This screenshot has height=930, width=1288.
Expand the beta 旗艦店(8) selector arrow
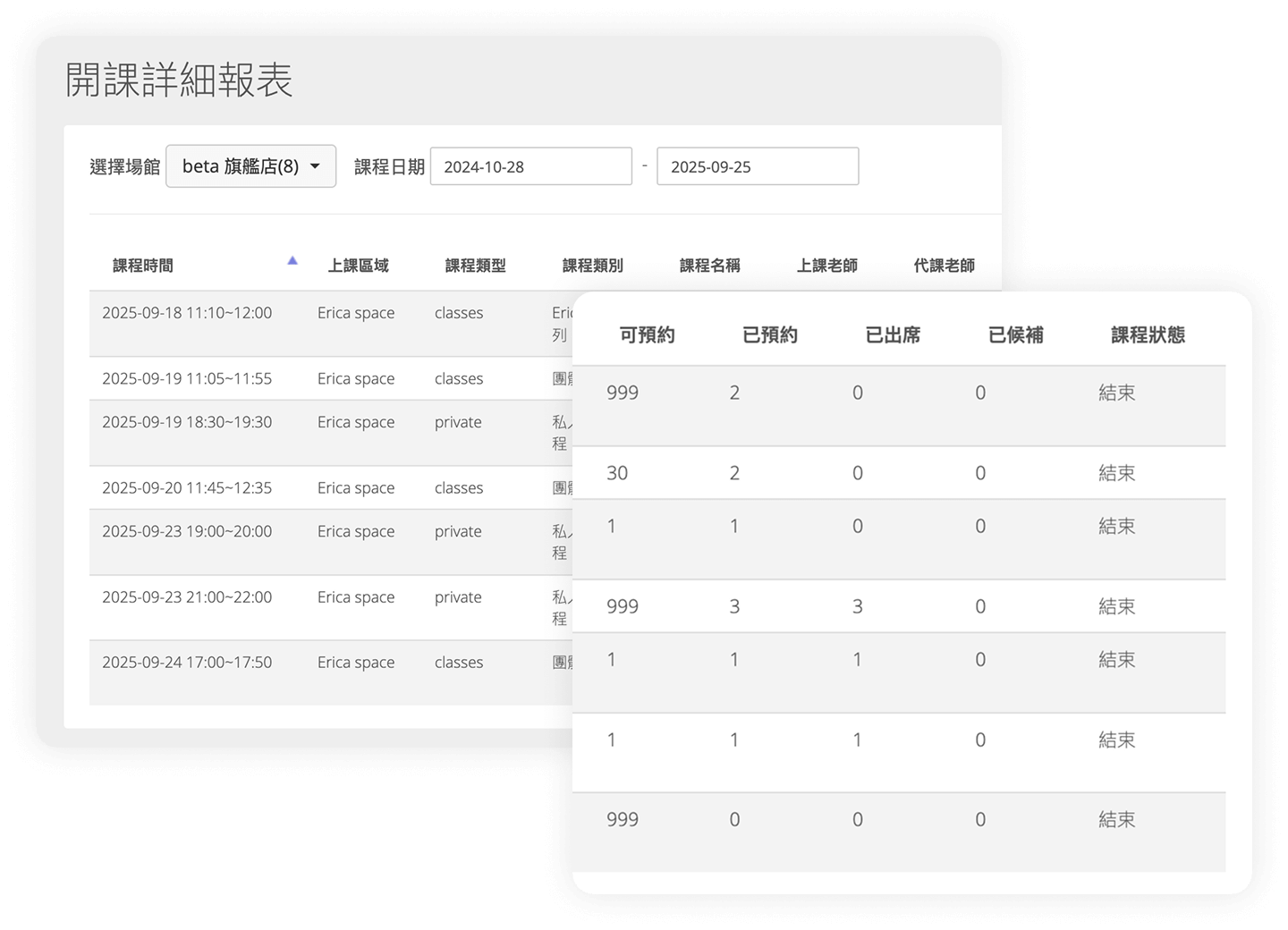pyautogui.click(x=315, y=165)
